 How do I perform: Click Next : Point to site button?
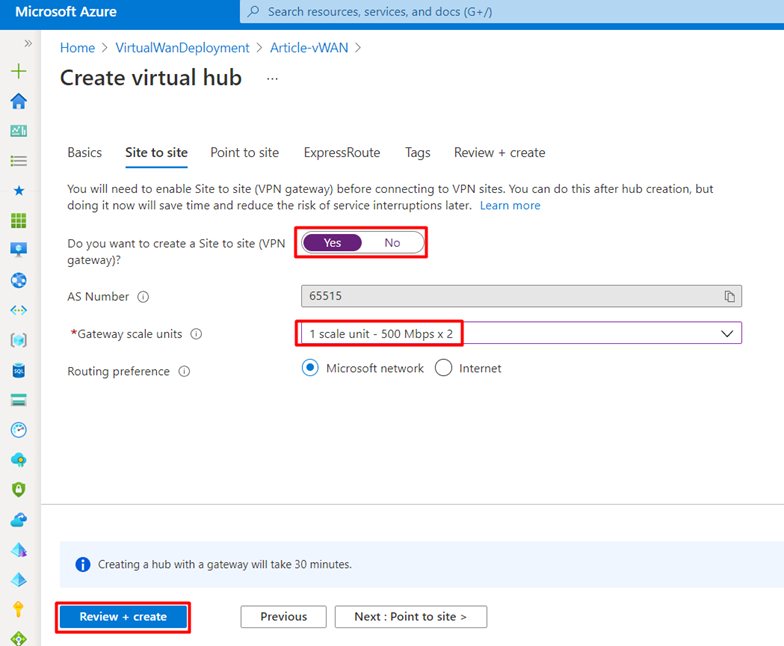[410, 617]
